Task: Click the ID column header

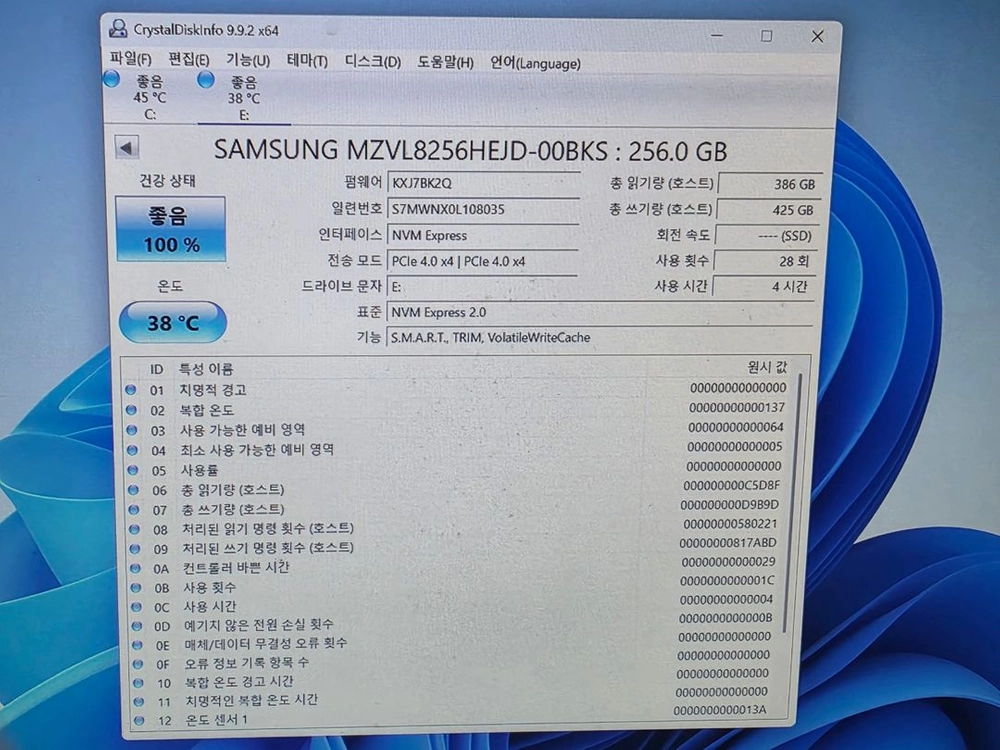Action: pyautogui.click(x=157, y=369)
